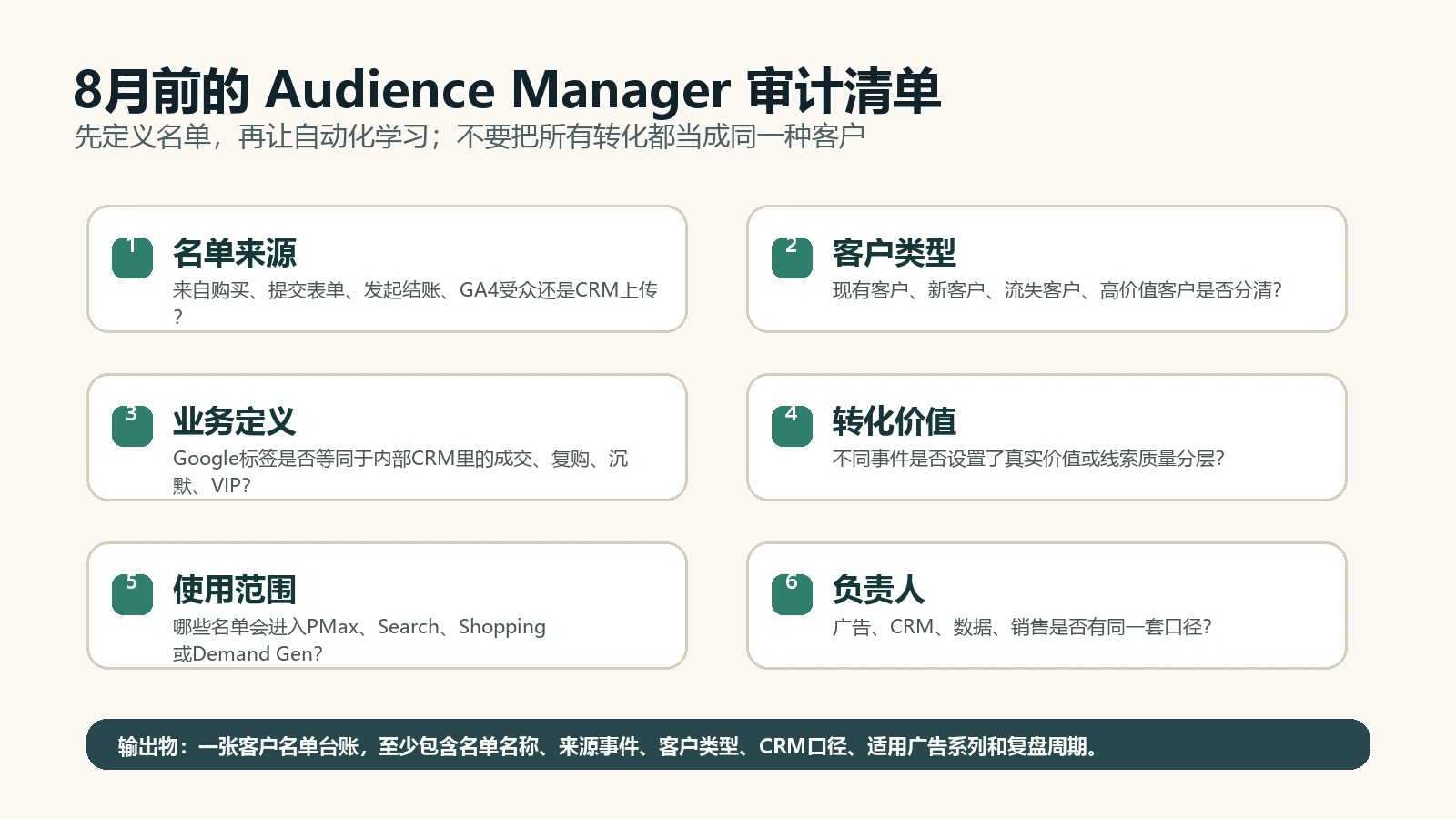Select the description mentioning PMax、Search、Shopping
The width and height of the screenshot is (1456, 819).
click(359, 640)
